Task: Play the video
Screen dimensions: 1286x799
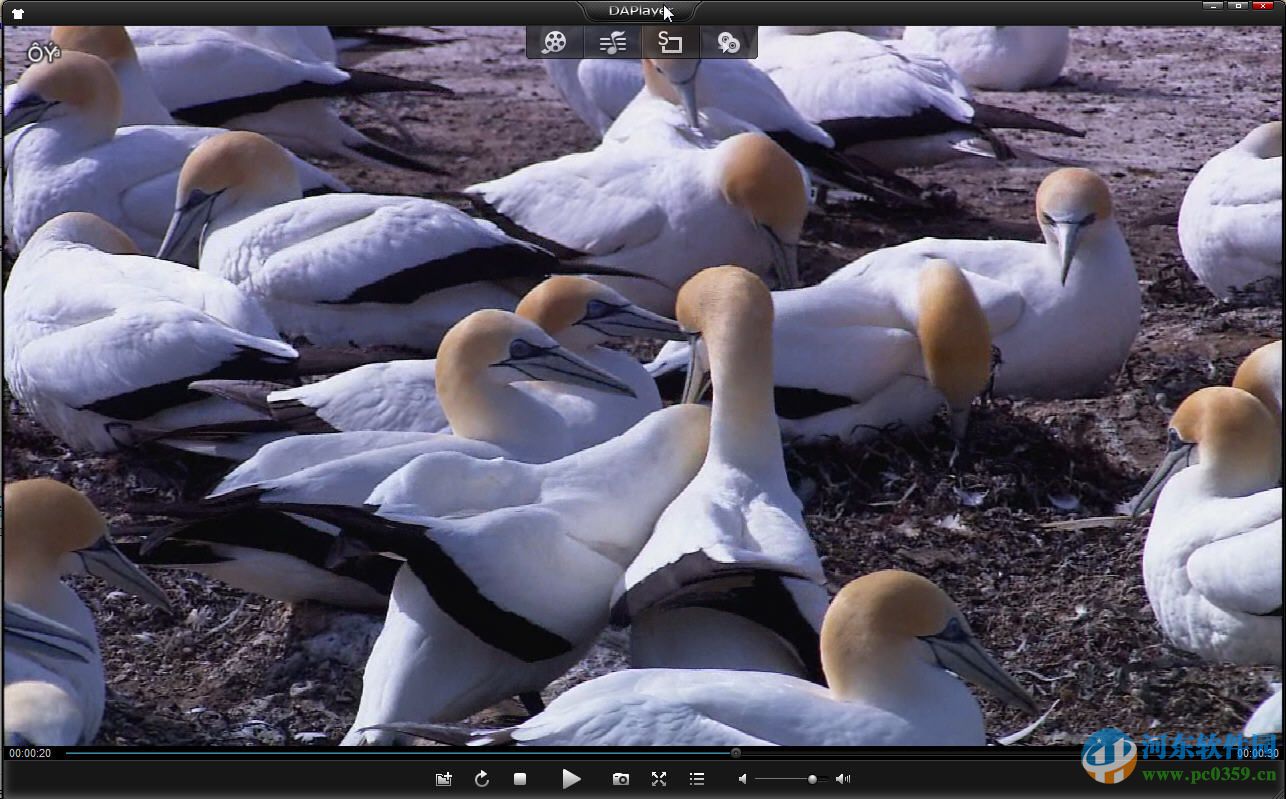Action: [571, 779]
